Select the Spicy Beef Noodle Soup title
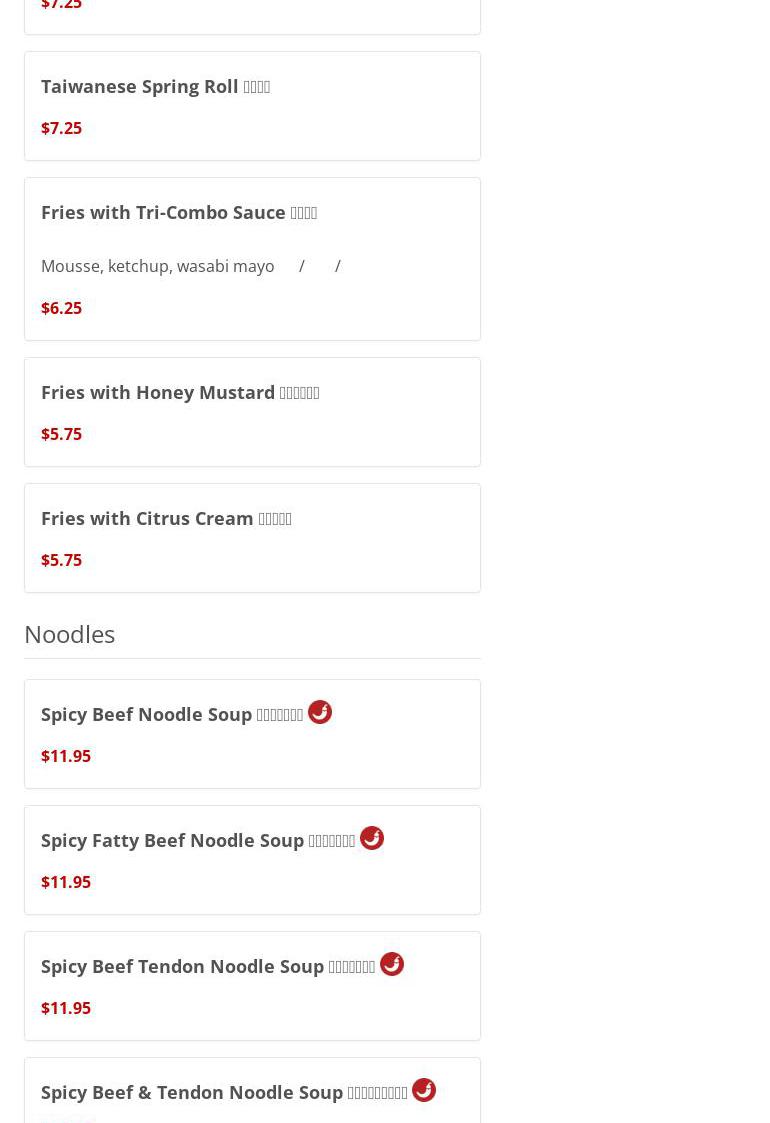The image size is (770, 1123). coord(172,715)
